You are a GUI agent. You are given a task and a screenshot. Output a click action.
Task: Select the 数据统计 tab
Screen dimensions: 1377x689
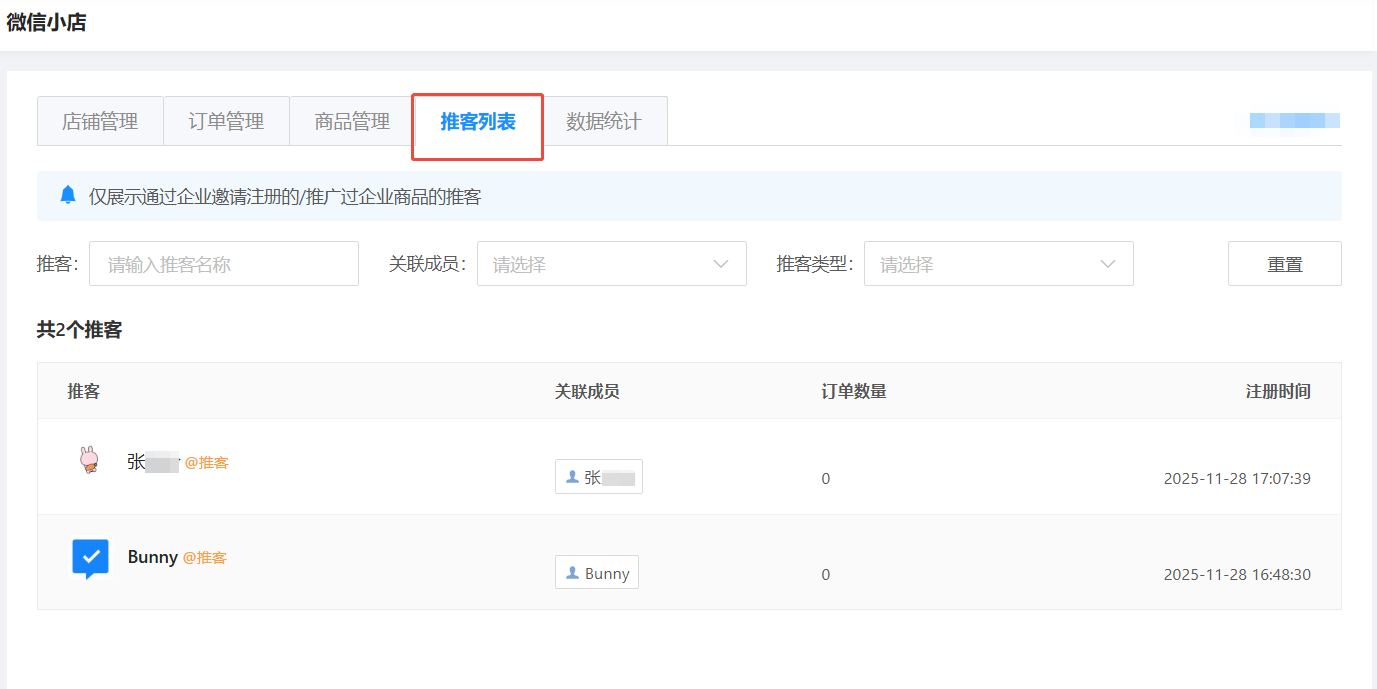coord(604,122)
